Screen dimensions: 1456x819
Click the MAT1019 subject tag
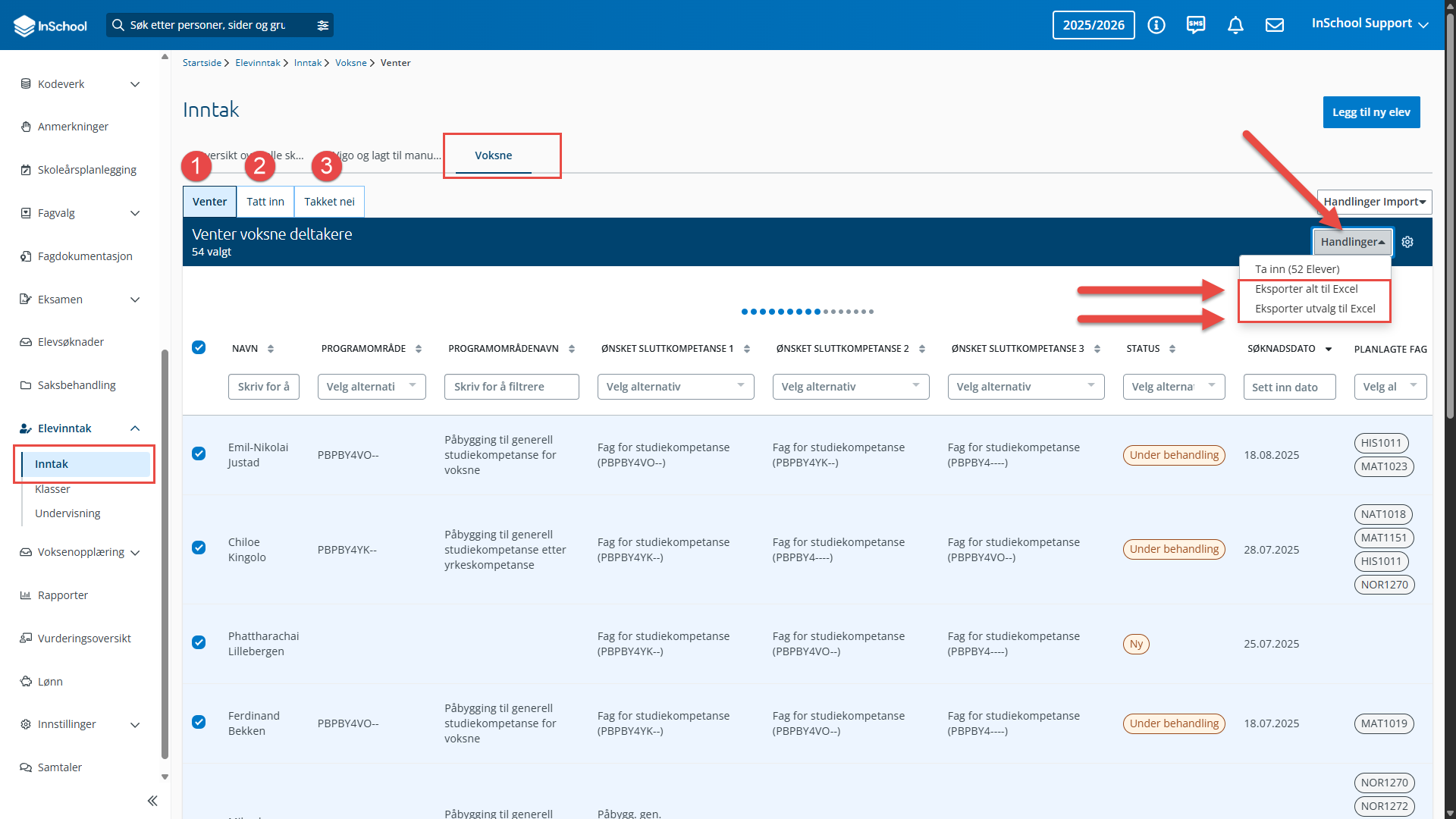1383,723
